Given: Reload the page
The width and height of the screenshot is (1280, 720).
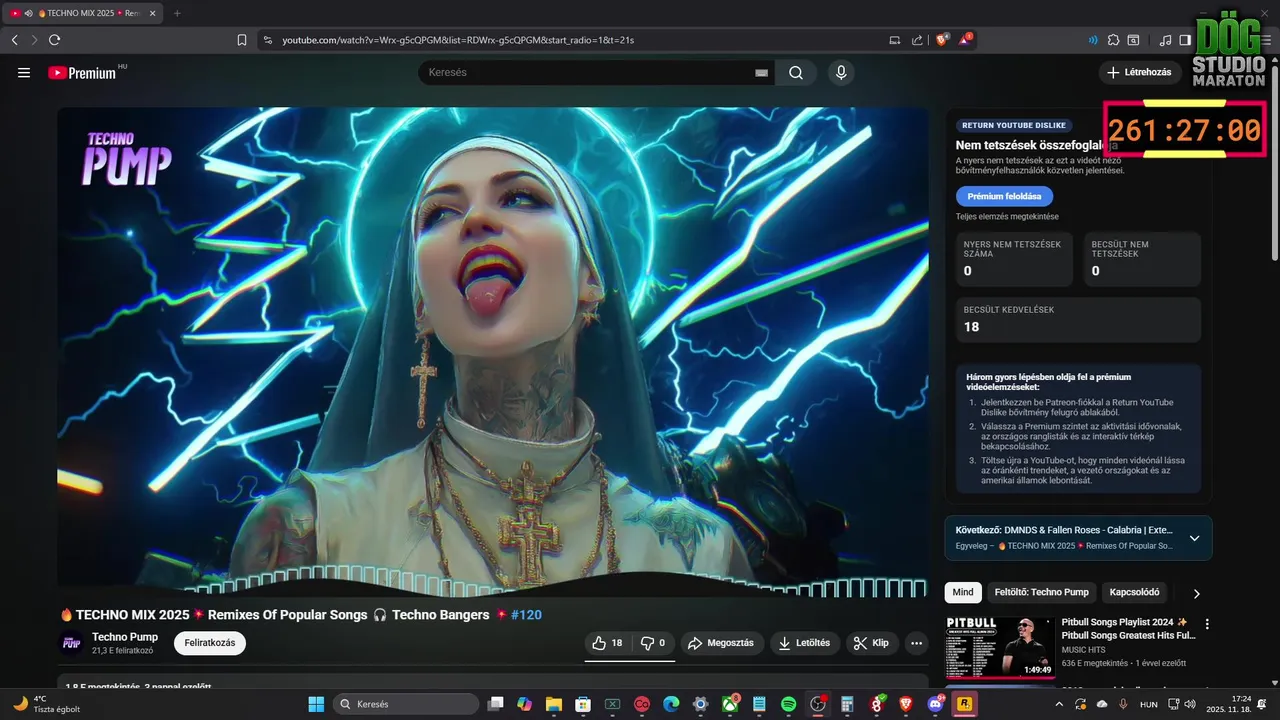Looking at the screenshot, I should pos(54,40).
